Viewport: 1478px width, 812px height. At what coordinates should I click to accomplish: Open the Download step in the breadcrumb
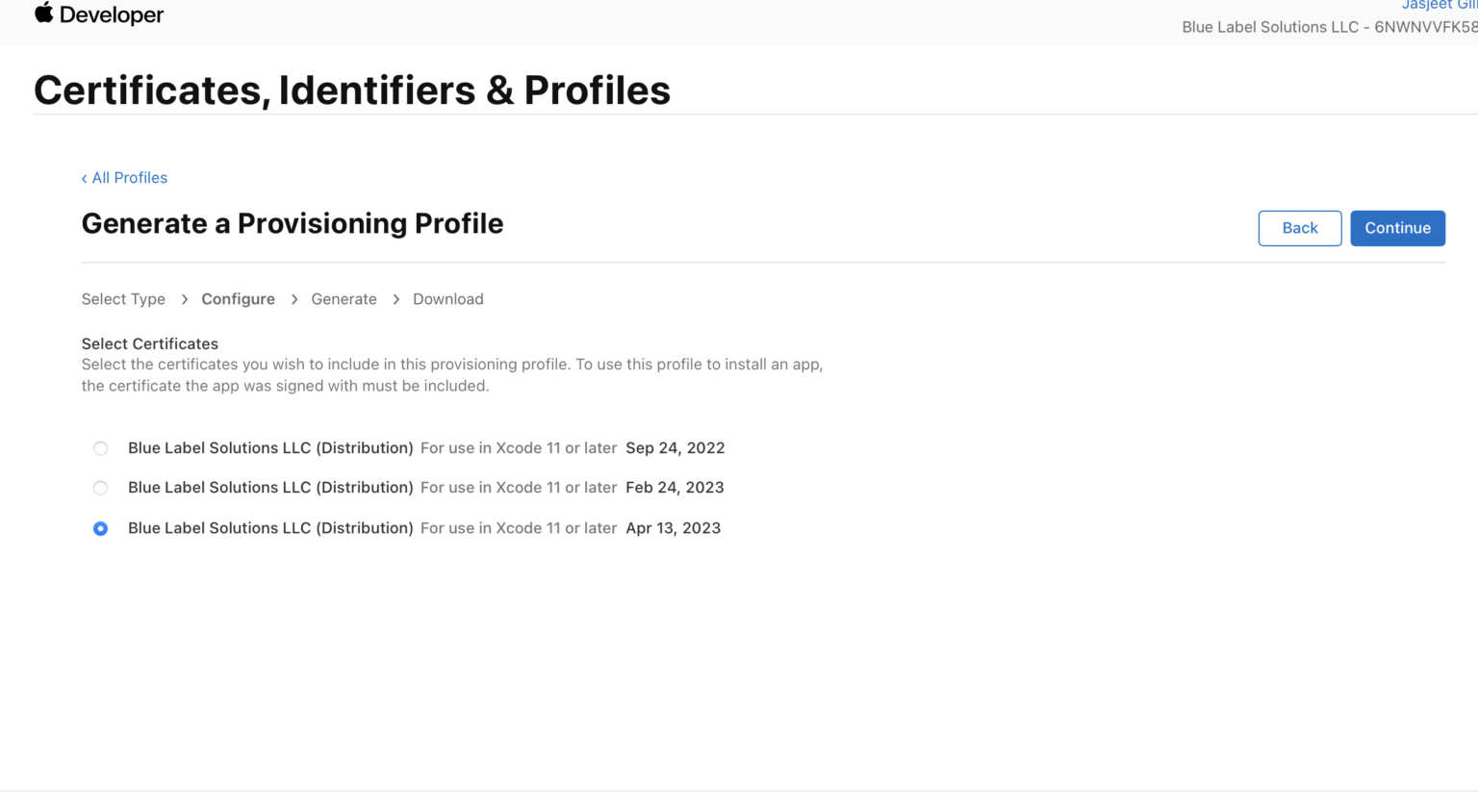click(448, 299)
